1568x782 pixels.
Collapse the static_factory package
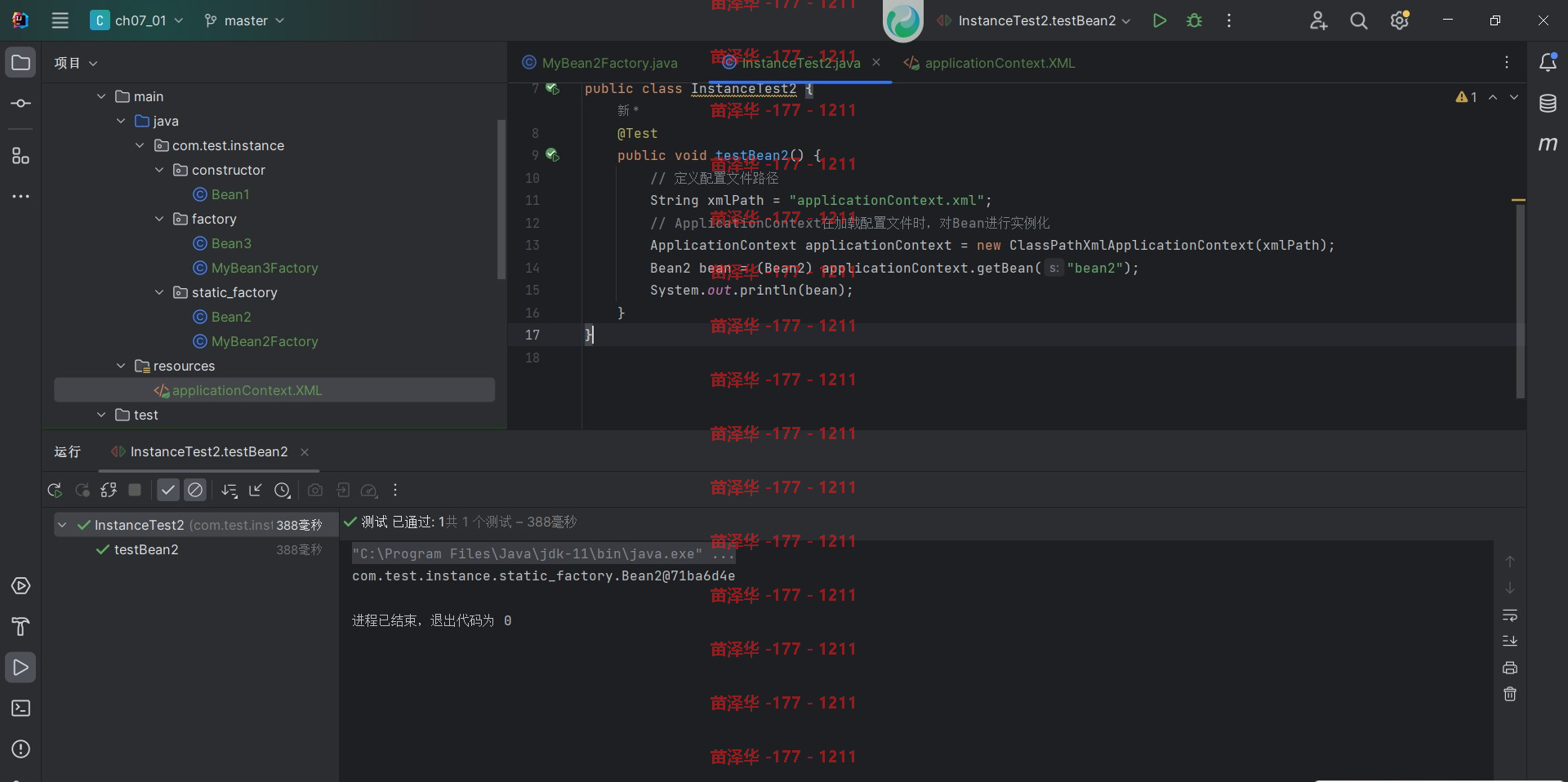click(x=159, y=292)
